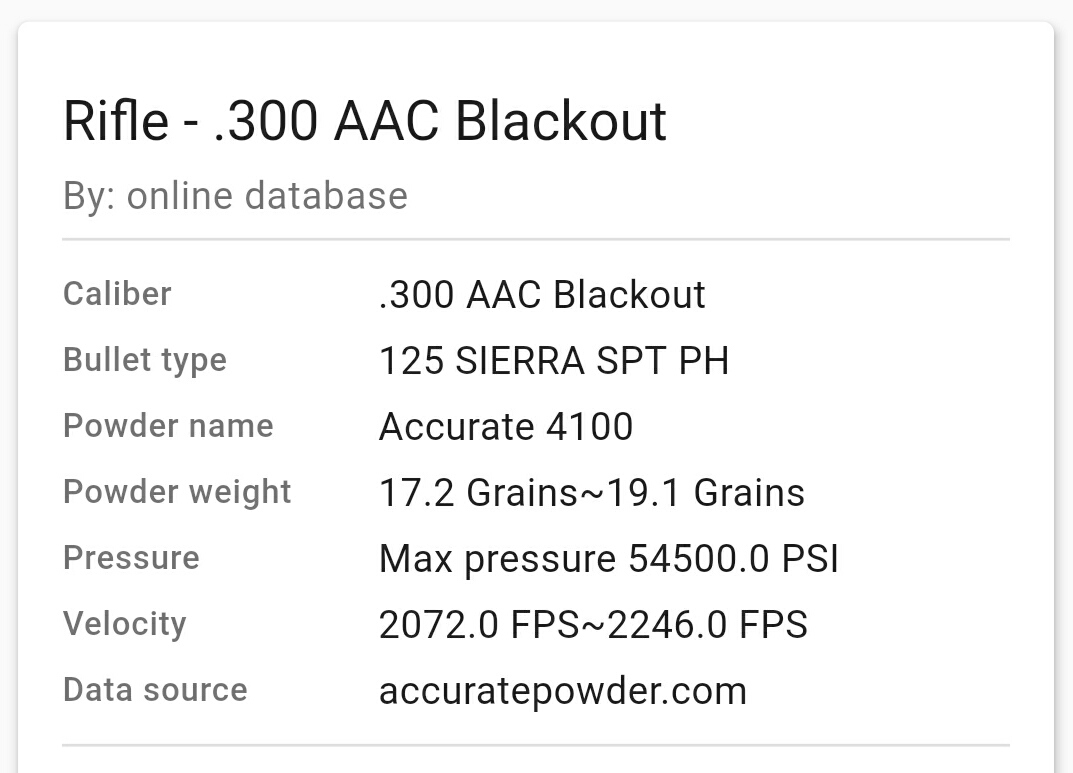Select the 'By: online database' subtitle
This screenshot has height=773, width=1073.
click(235, 195)
